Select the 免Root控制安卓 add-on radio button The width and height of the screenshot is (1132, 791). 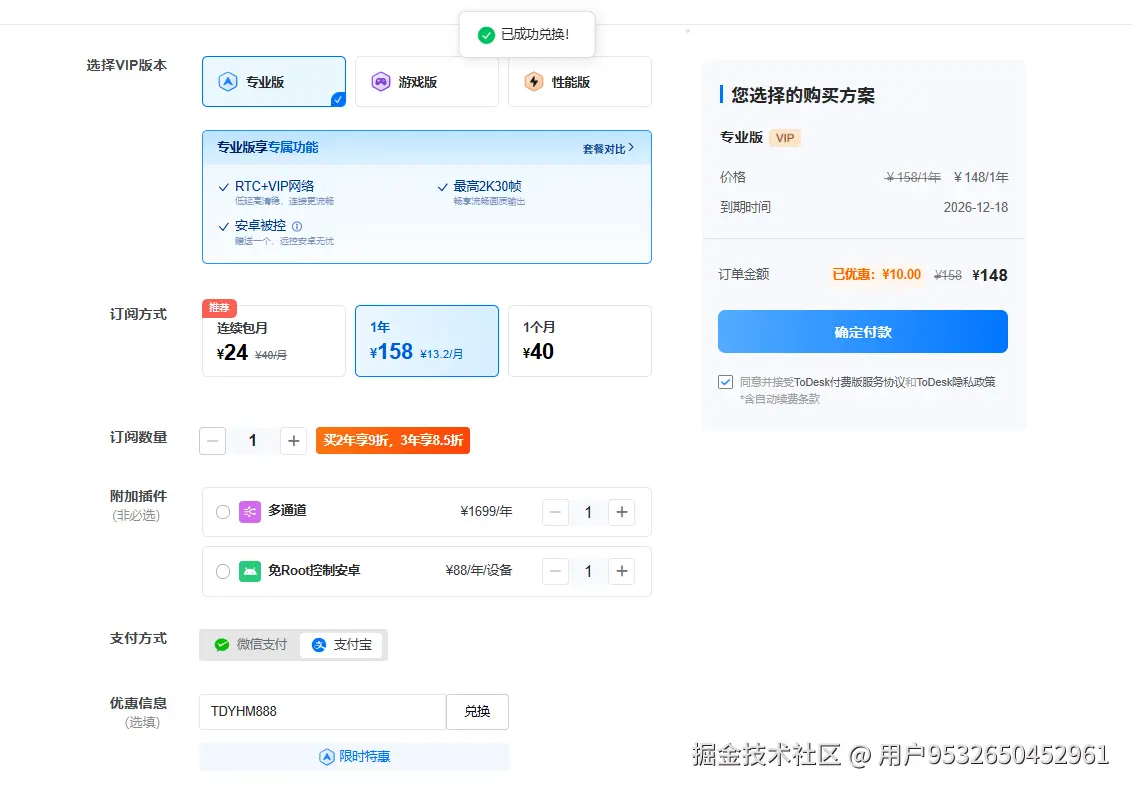(x=223, y=572)
